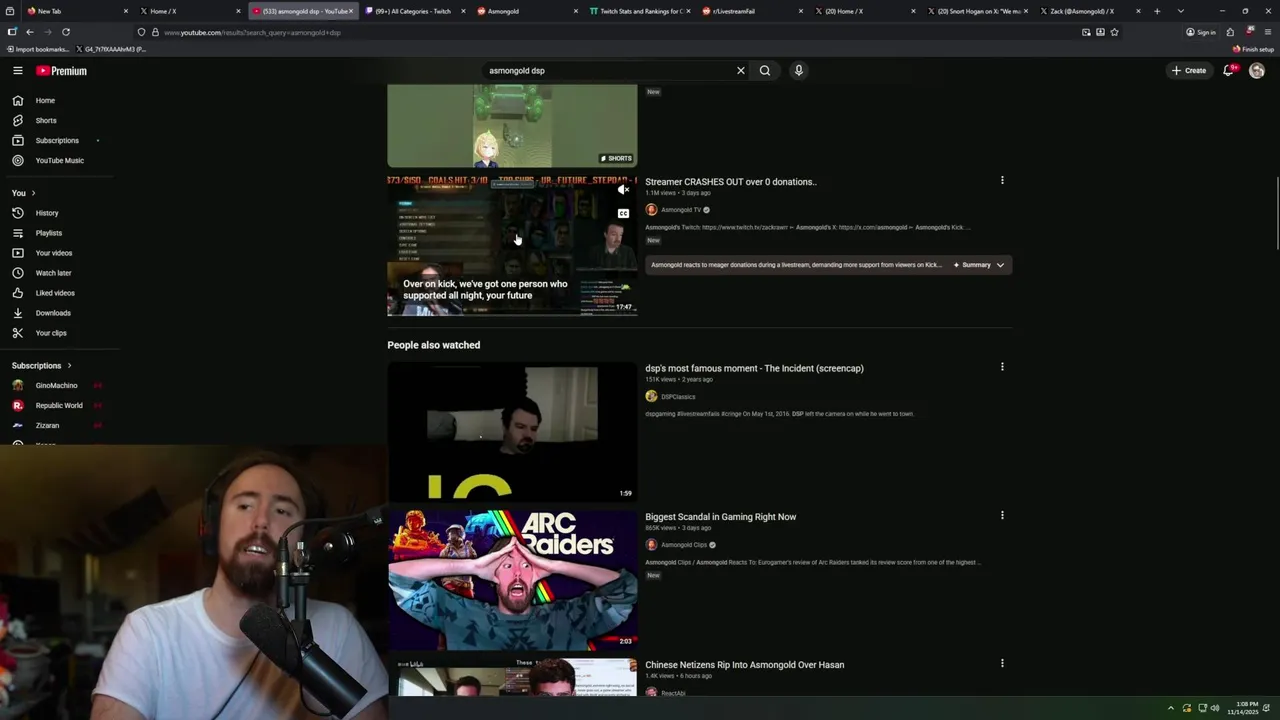This screenshot has width=1280, height=720.
Task: Open the account avatar menu
Action: [1257, 71]
